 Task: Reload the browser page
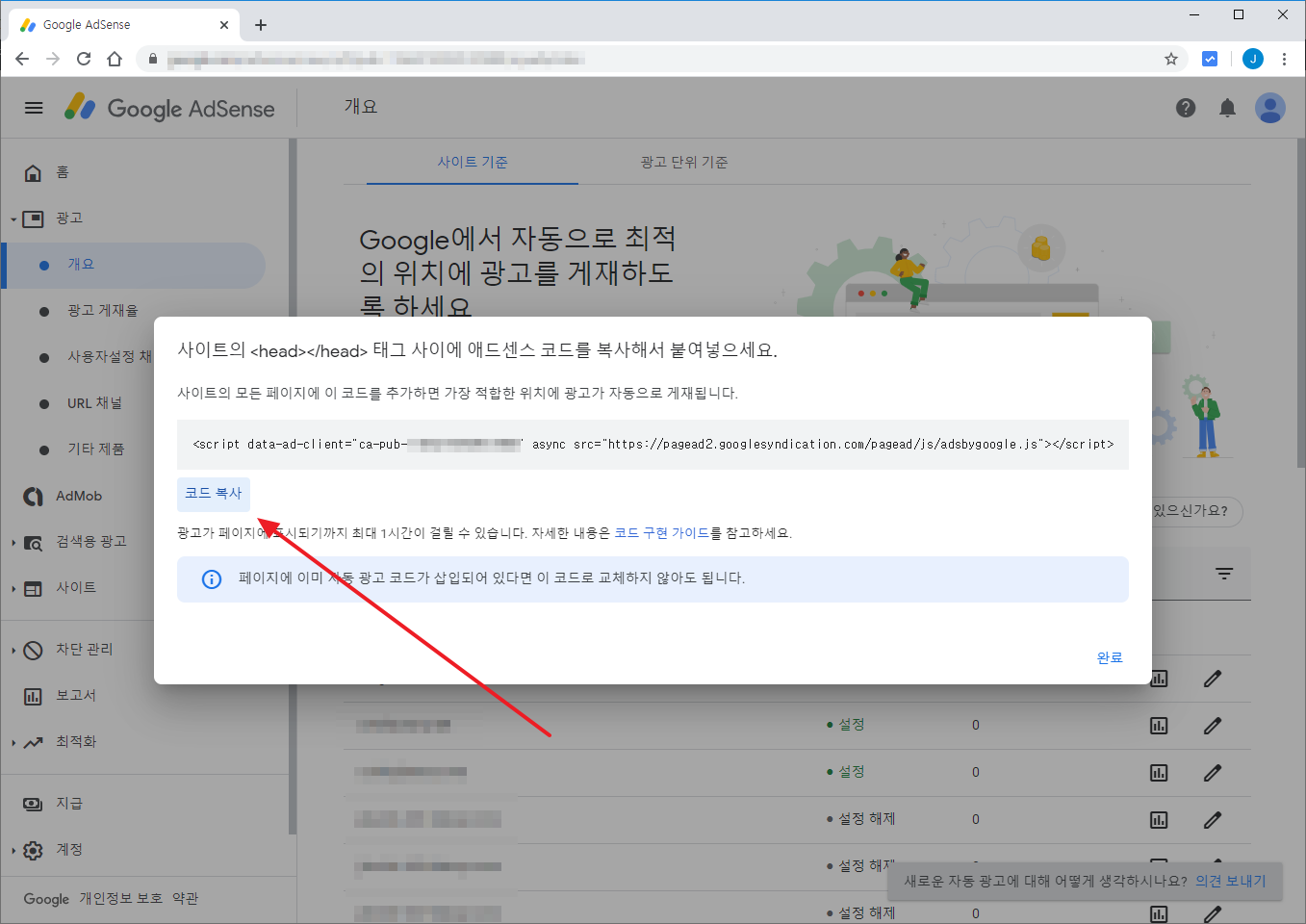84,59
